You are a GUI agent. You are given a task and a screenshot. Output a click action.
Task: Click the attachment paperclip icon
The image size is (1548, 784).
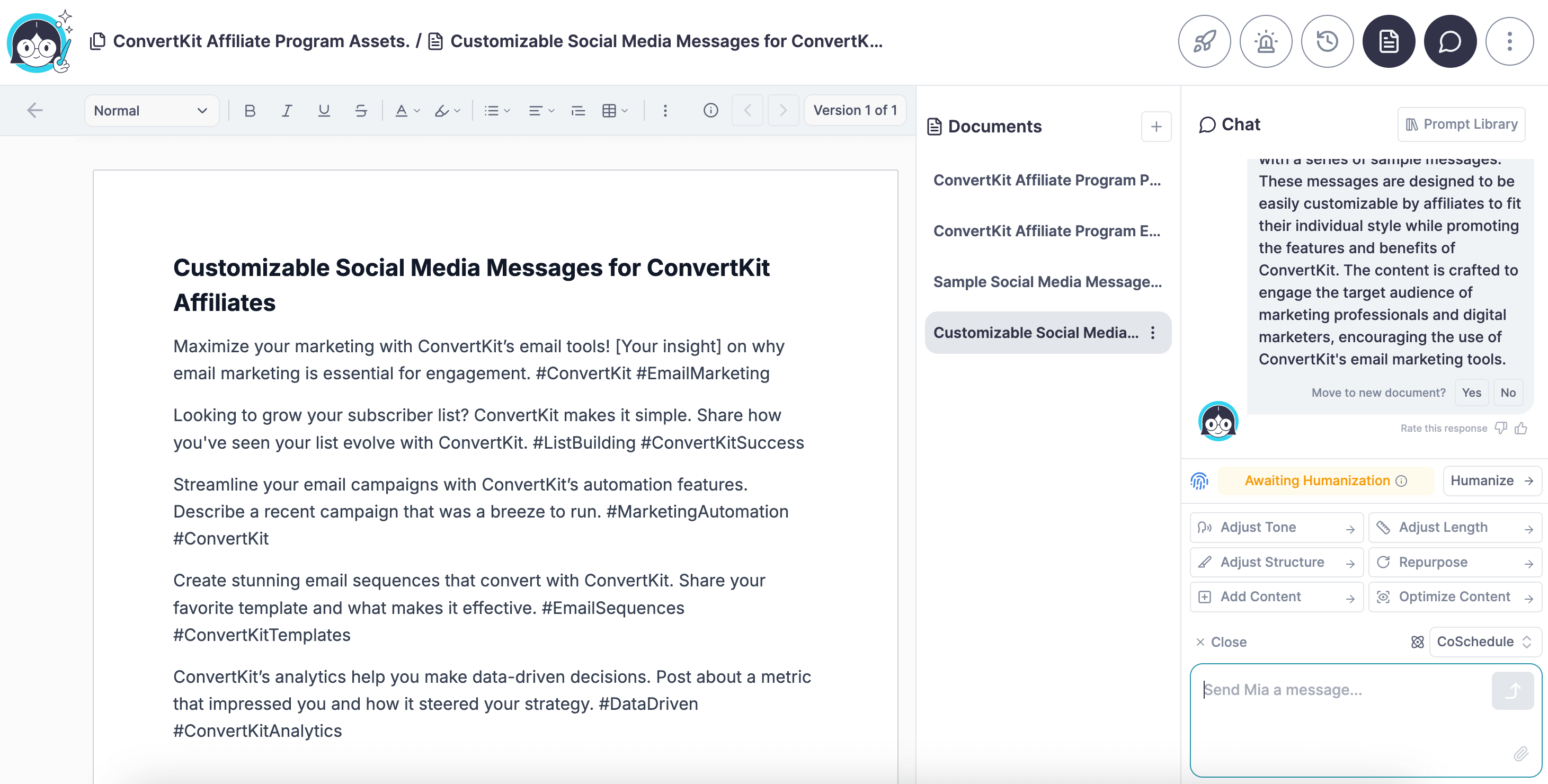pyautogui.click(x=1520, y=753)
